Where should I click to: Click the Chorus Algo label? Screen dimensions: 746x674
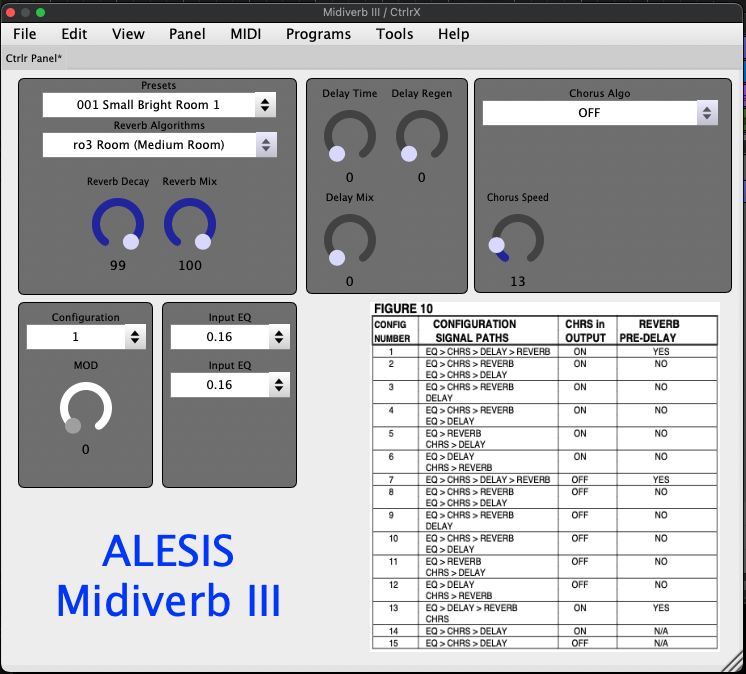coord(599,93)
